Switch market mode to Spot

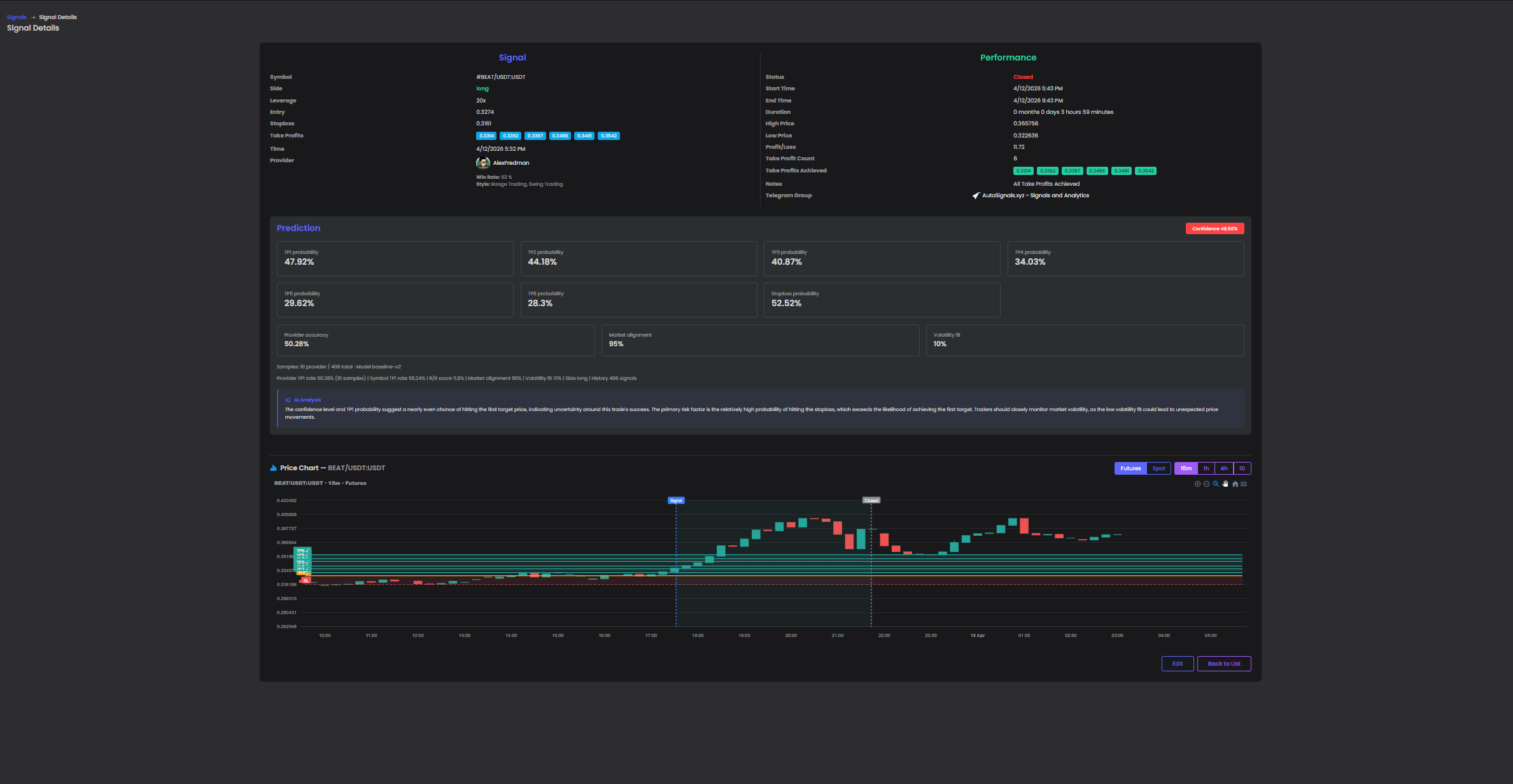tap(1158, 468)
